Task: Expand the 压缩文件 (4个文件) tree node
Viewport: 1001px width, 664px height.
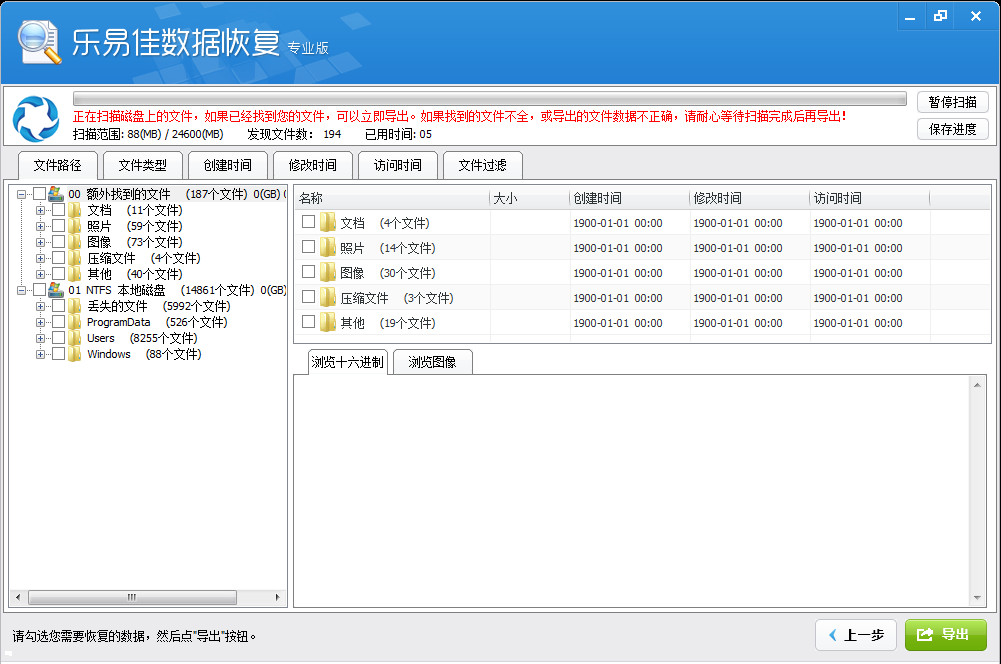Action: click(40, 258)
